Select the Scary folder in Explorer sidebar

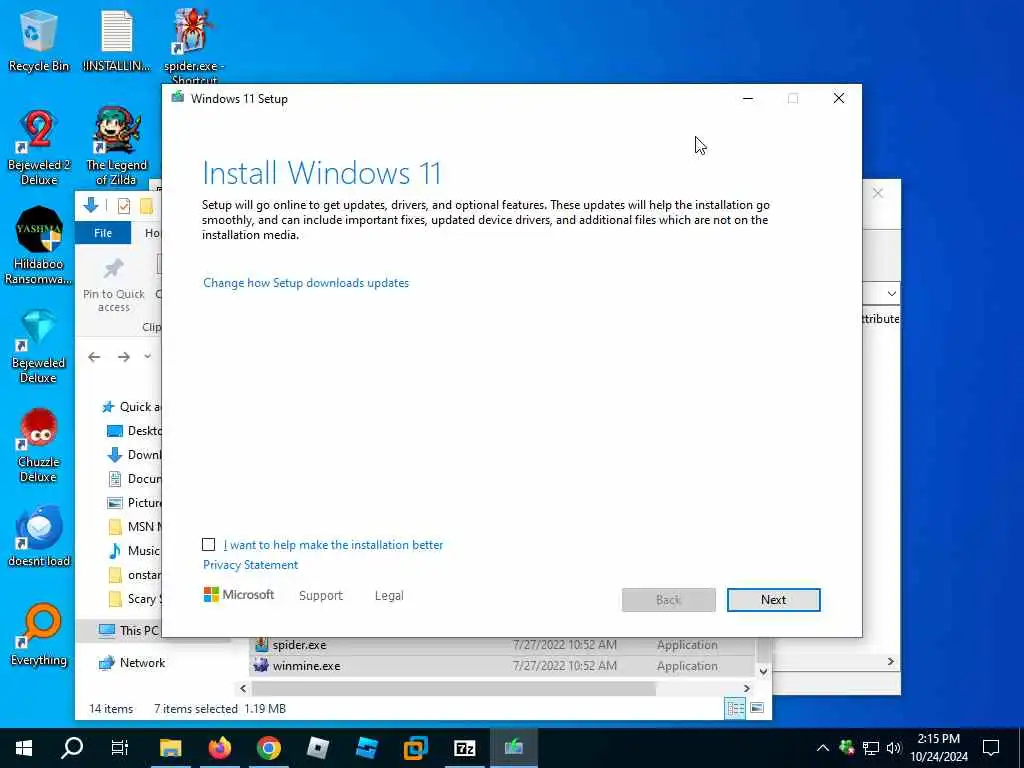pos(133,599)
